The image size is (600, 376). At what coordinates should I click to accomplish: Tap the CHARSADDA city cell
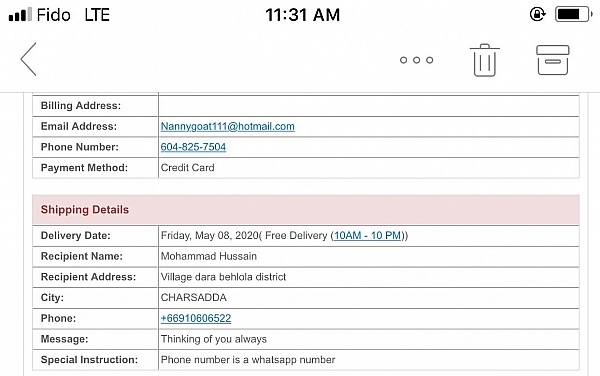[x=368, y=298]
